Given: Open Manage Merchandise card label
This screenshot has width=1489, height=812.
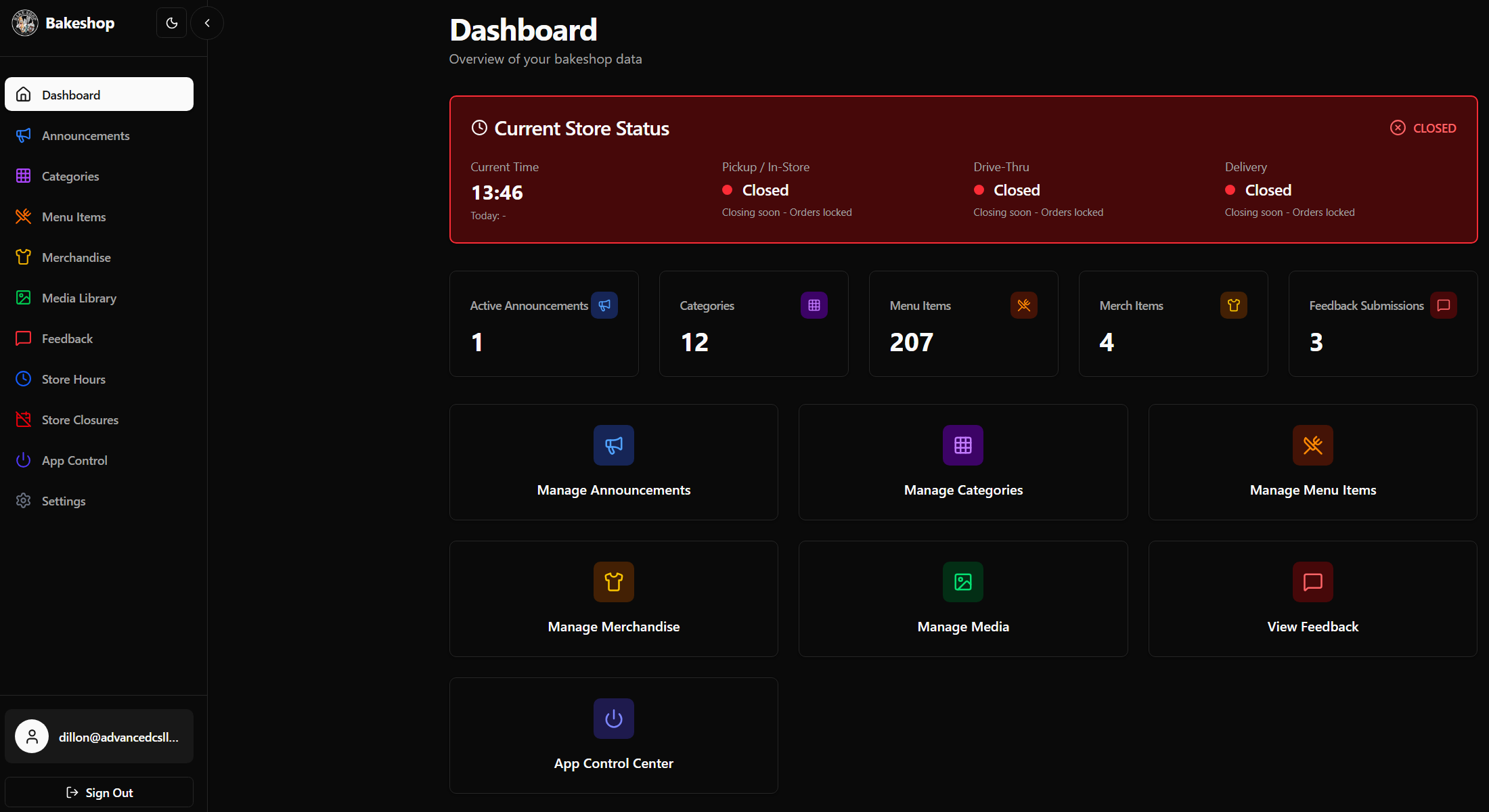Looking at the screenshot, I should (614, 627).
